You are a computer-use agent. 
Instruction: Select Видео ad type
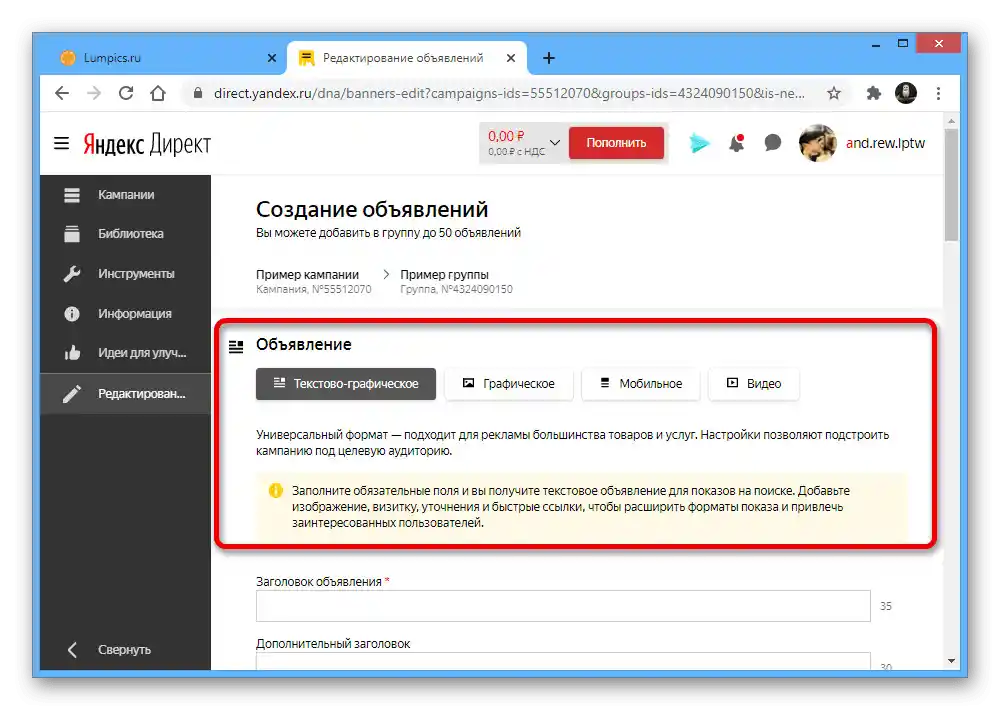coord(754,384)
